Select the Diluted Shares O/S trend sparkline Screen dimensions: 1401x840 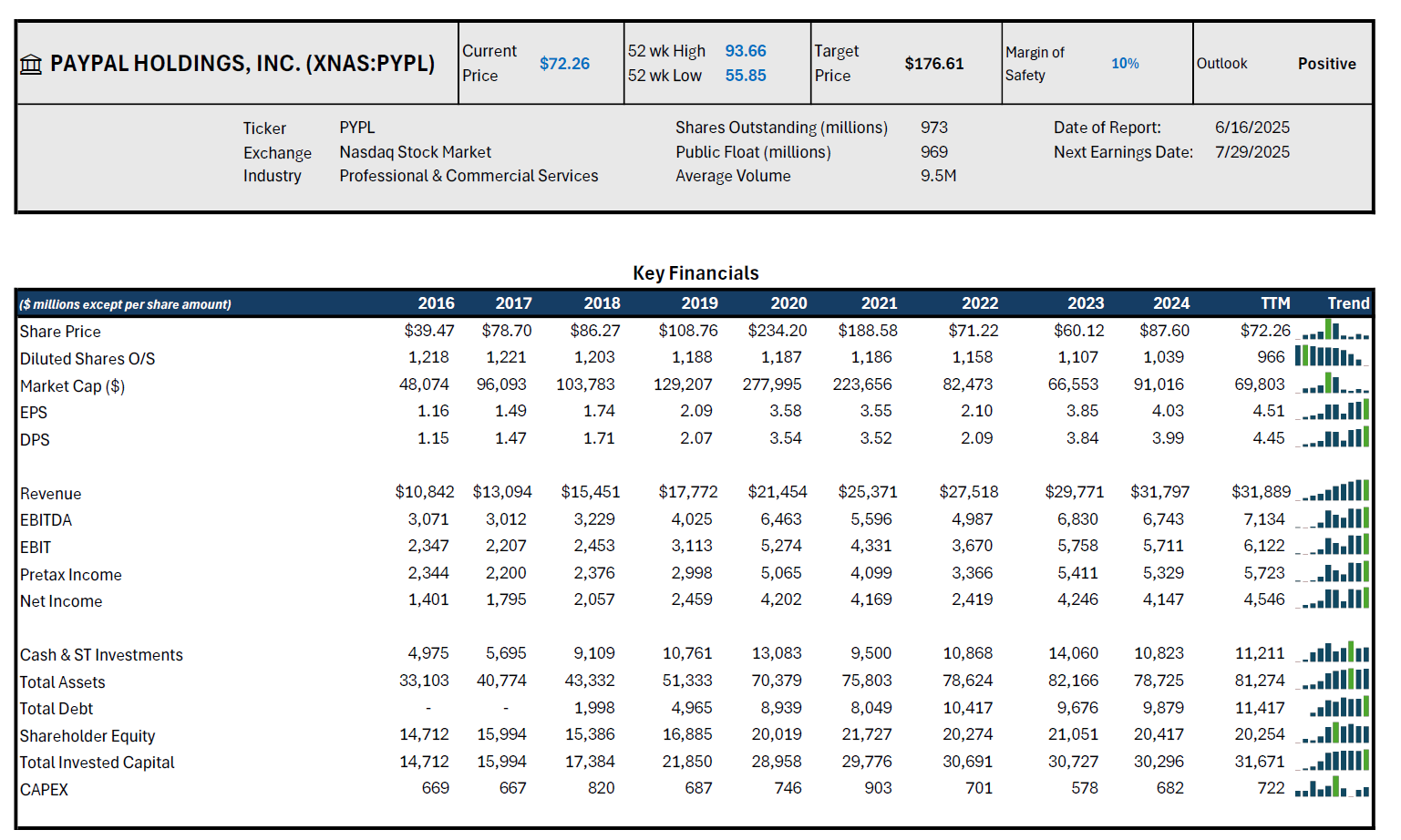1332,357
